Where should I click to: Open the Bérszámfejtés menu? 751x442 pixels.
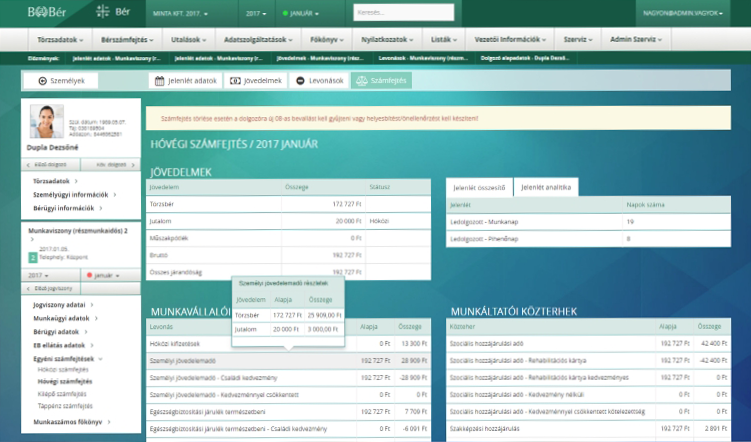127,40
